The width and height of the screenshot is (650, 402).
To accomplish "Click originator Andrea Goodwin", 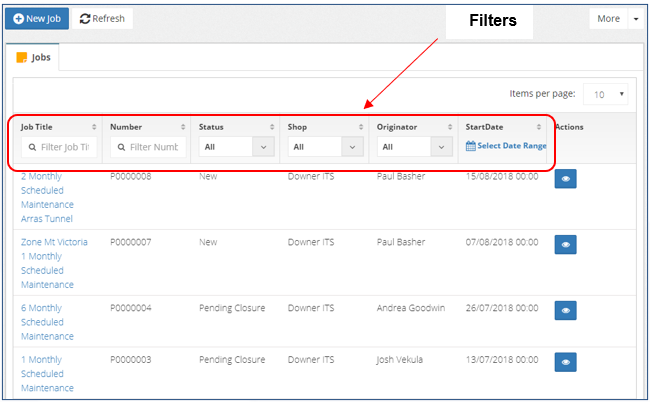I will pos(411,308).
